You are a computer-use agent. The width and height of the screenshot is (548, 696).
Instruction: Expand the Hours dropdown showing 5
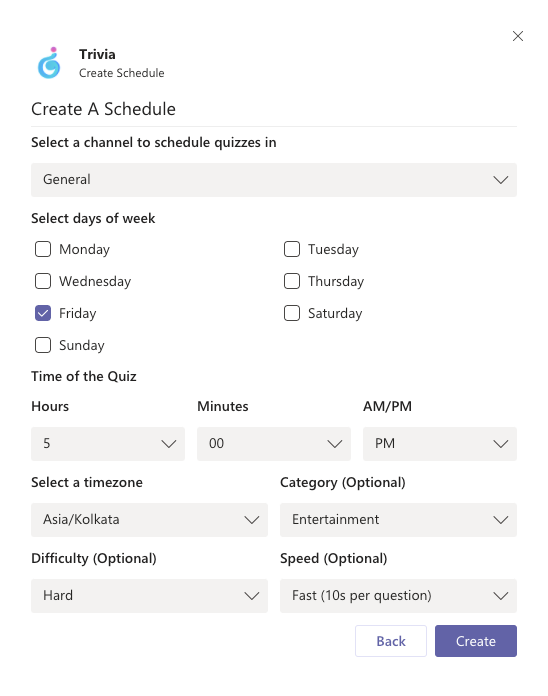click(x=108, y=444)
